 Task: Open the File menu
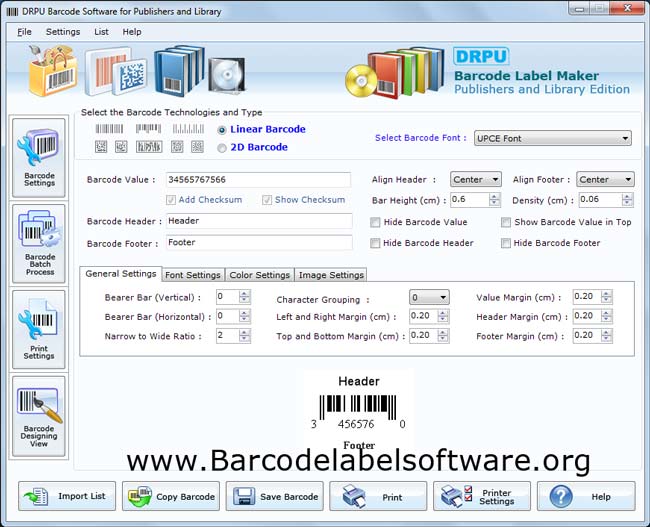tap(24, 32)
